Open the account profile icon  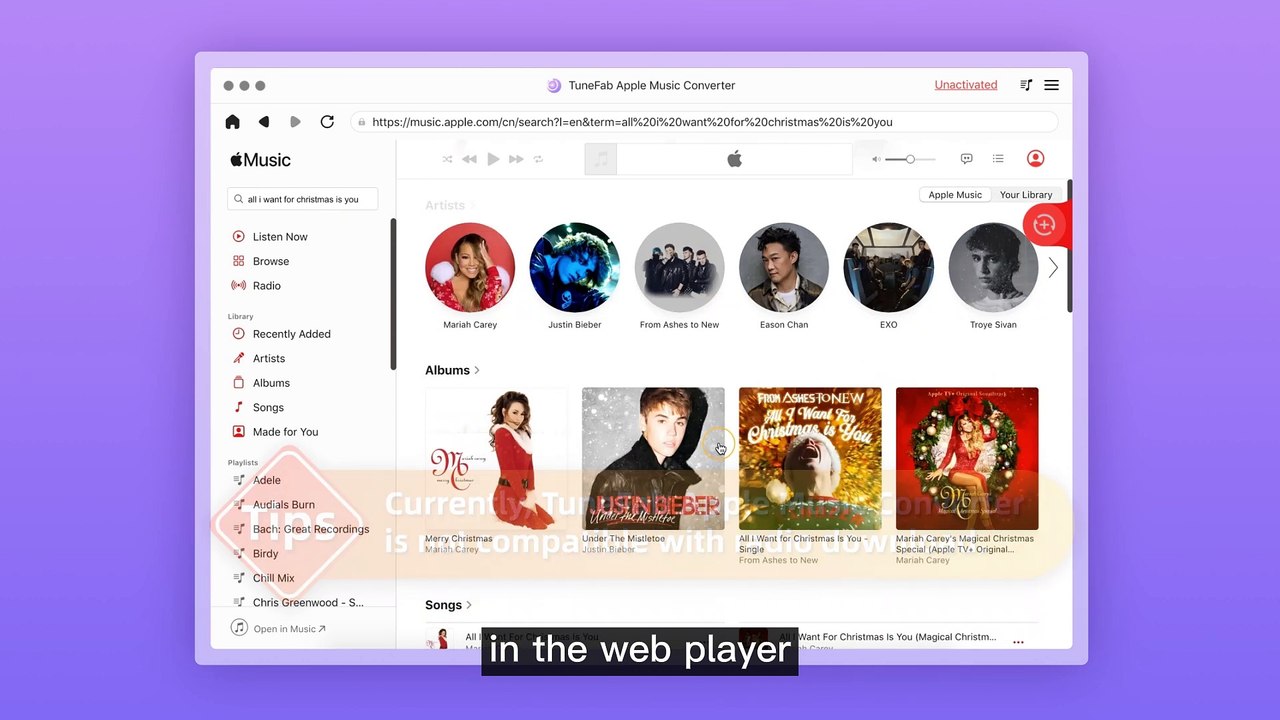[x=1035, y=158]
